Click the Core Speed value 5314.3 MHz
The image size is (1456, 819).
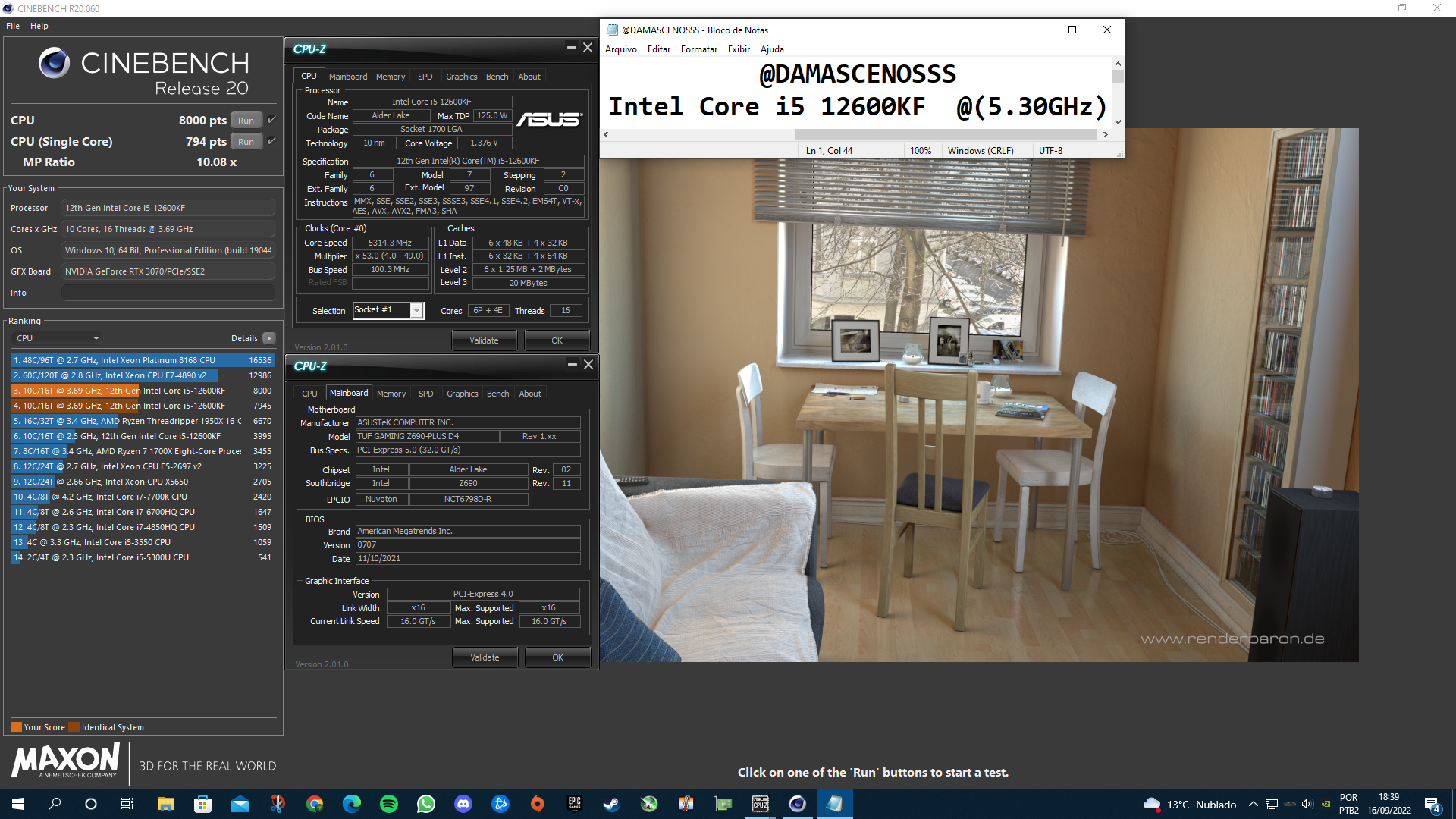[390, 243]
